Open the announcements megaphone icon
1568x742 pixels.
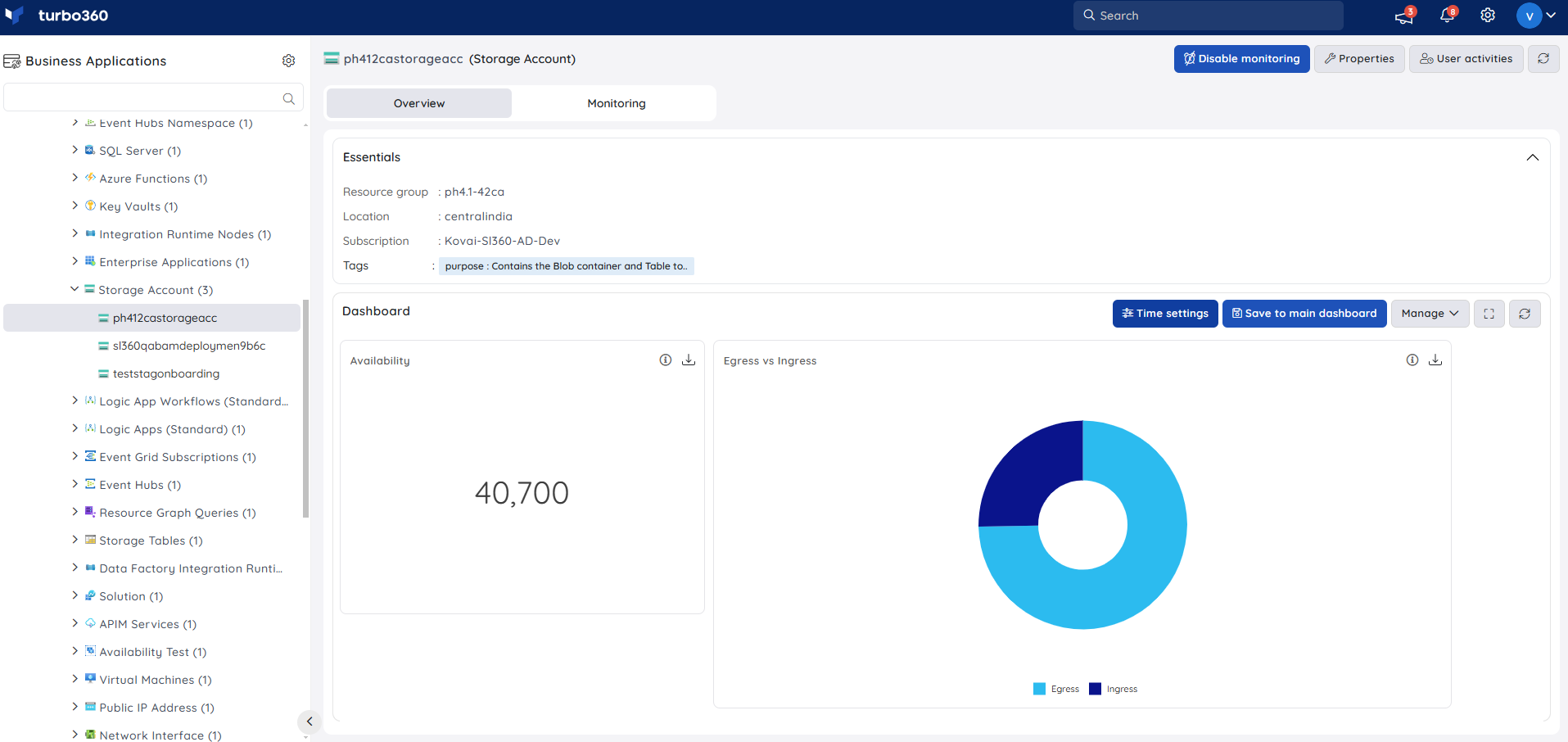pos(1403,16)
